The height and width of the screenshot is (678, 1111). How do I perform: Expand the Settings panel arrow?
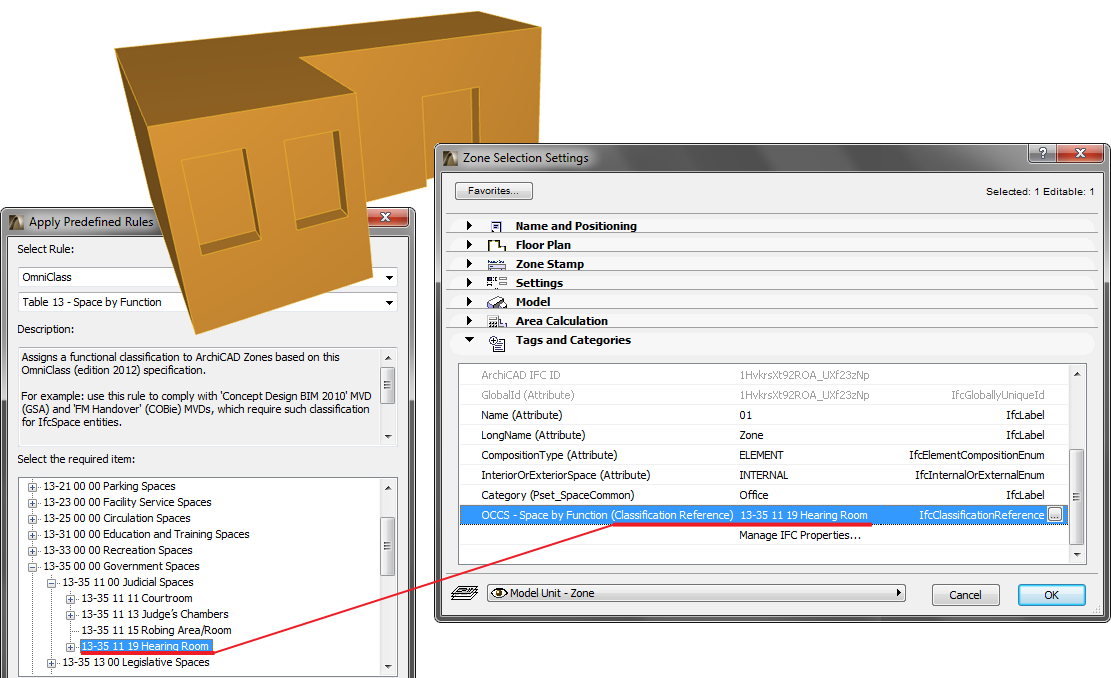(x=469, y=282)
